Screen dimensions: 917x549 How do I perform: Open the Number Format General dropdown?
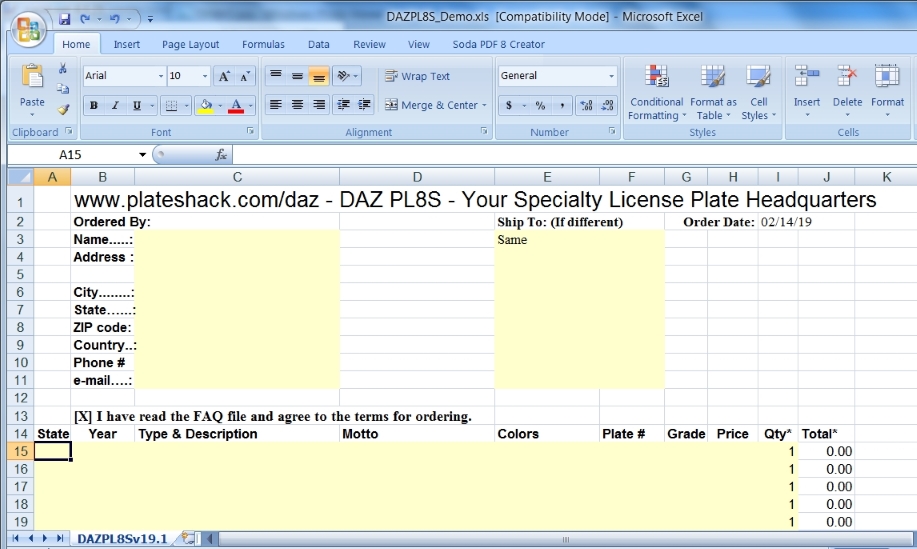coord(611,76)
